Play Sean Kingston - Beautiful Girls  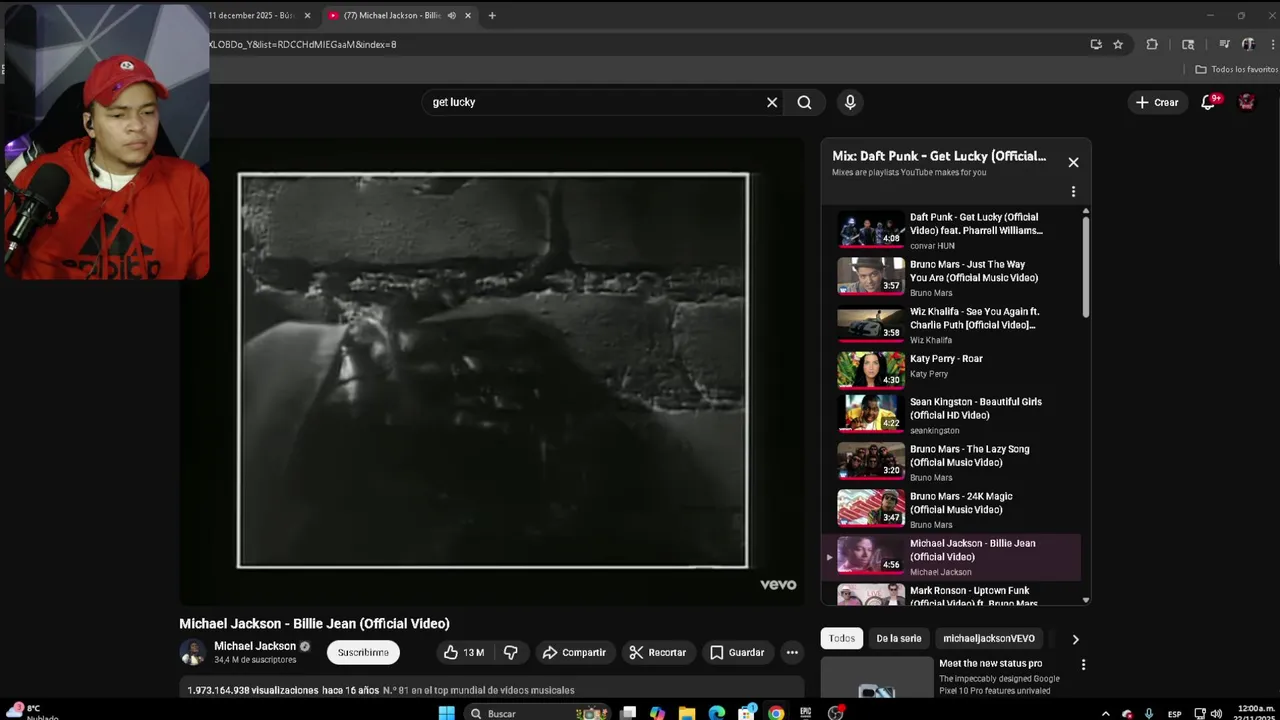pyautogui.click(x=951, y=415)
